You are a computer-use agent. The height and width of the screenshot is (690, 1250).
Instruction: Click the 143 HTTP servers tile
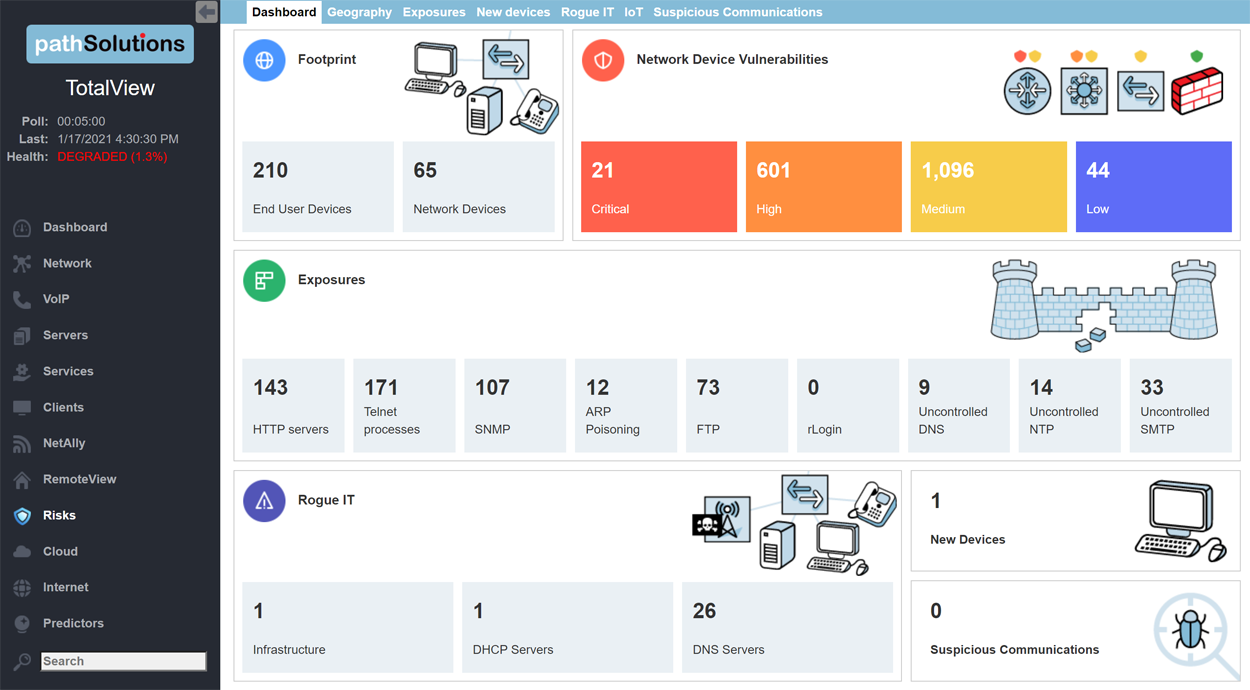coord(293,405)
